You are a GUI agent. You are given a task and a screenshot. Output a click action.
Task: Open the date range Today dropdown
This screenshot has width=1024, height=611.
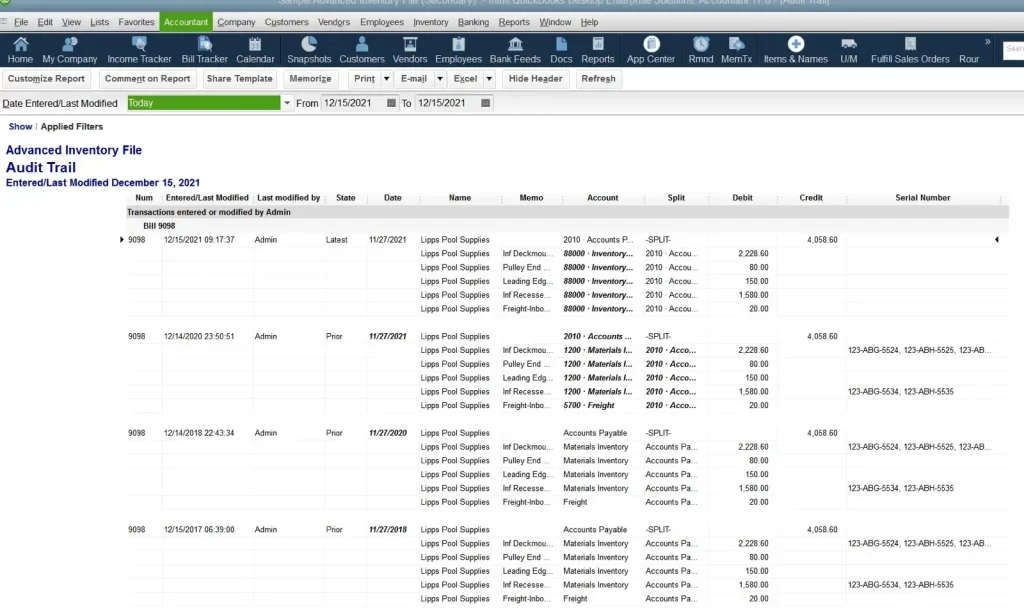tap(287, 103)
